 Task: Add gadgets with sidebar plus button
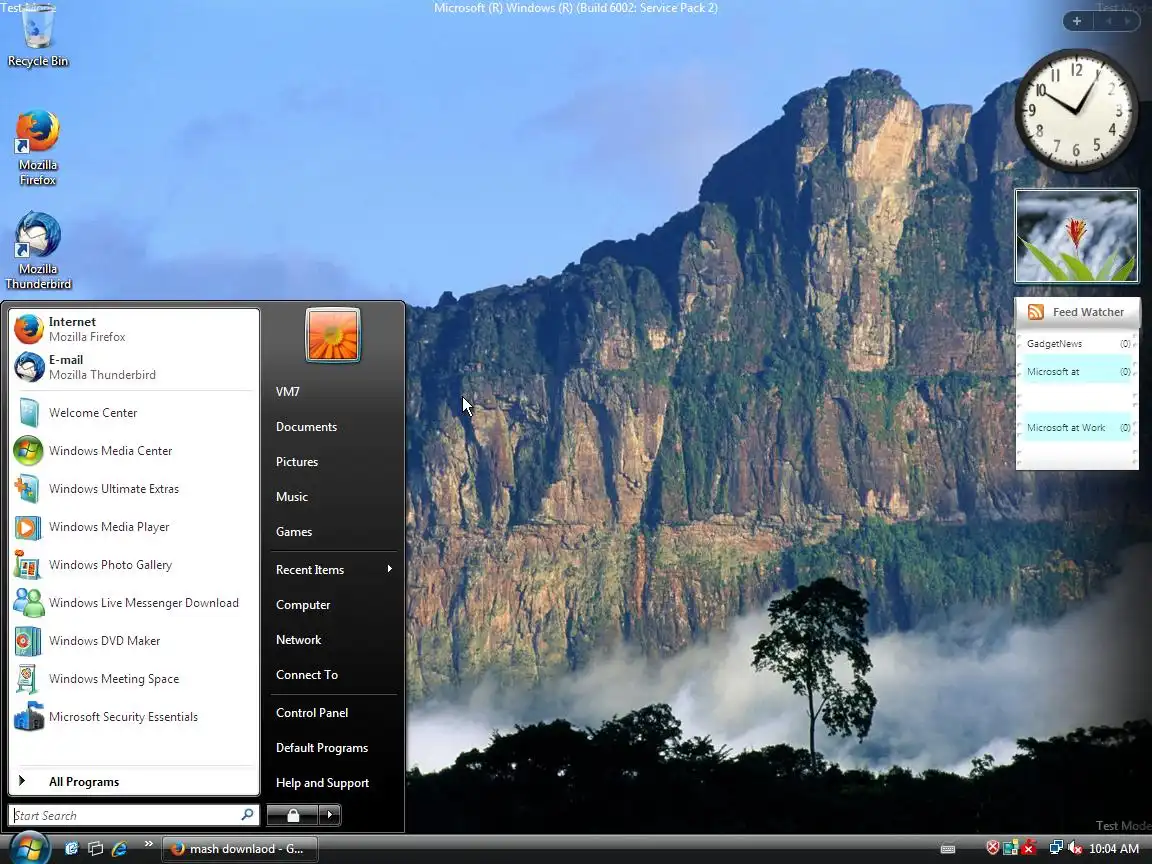click(x=1077, y=21)
